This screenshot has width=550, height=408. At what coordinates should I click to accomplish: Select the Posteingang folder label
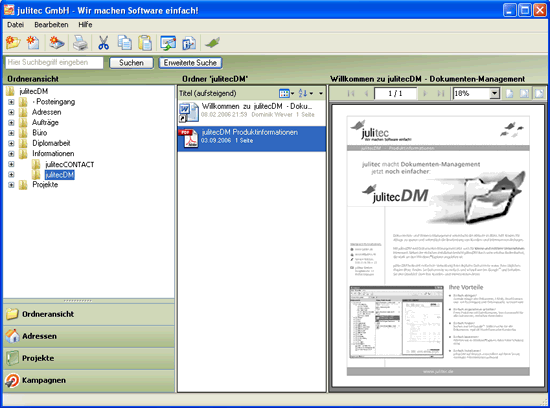pyautogui.click(x=53, y=102)
